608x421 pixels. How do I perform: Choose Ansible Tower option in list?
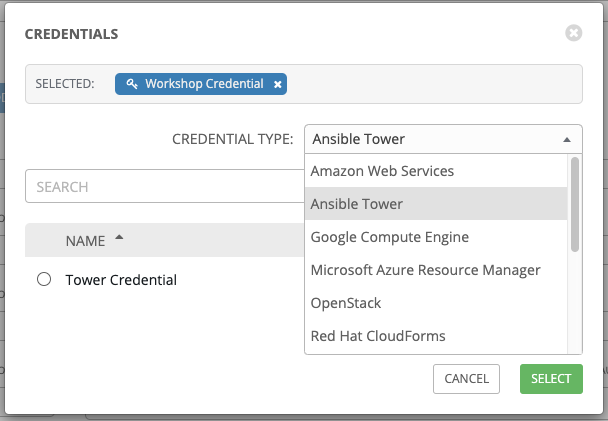(x=436, y=204)
